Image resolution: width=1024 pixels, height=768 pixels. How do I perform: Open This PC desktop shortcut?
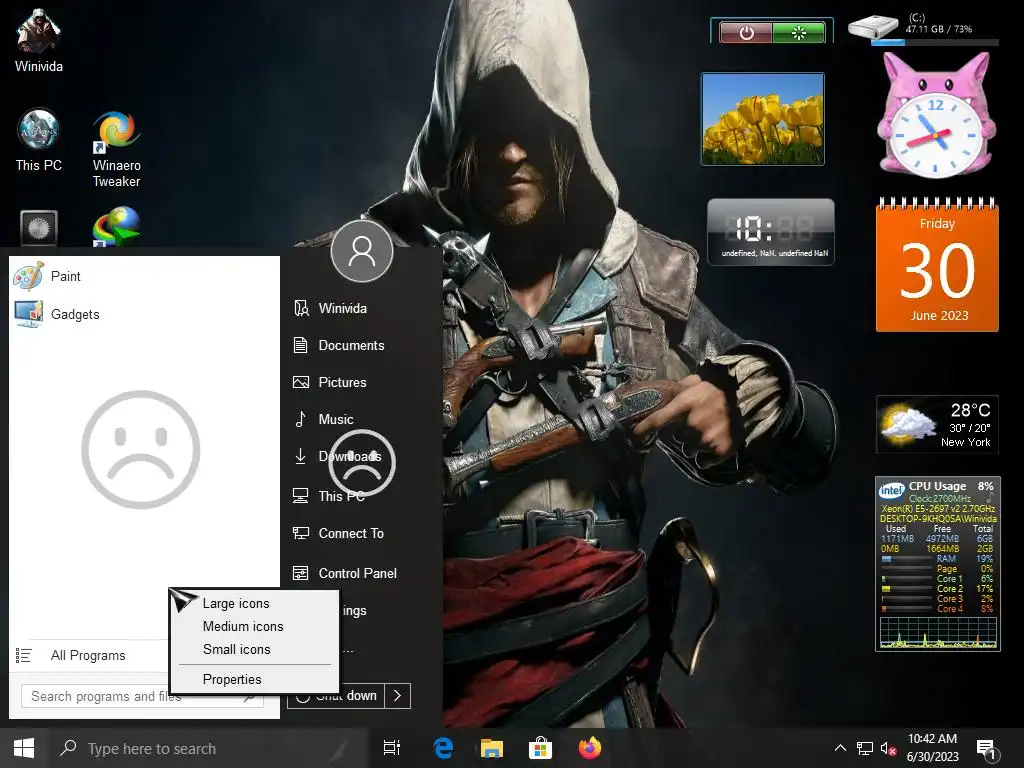(x=39, y=140)
